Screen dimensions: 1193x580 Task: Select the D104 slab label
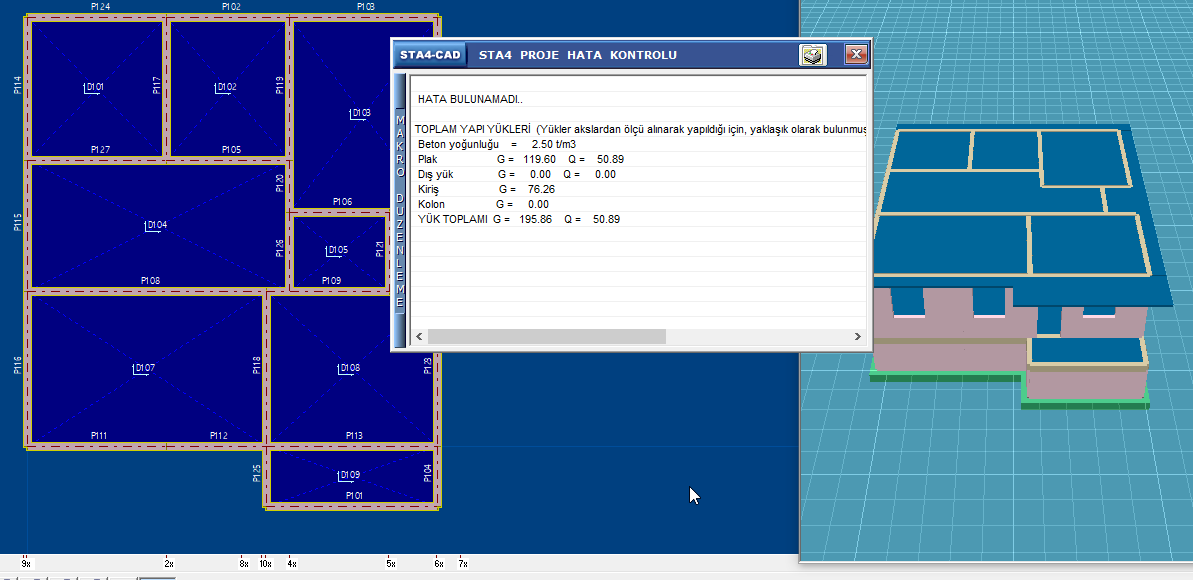[x=156, y=225]
